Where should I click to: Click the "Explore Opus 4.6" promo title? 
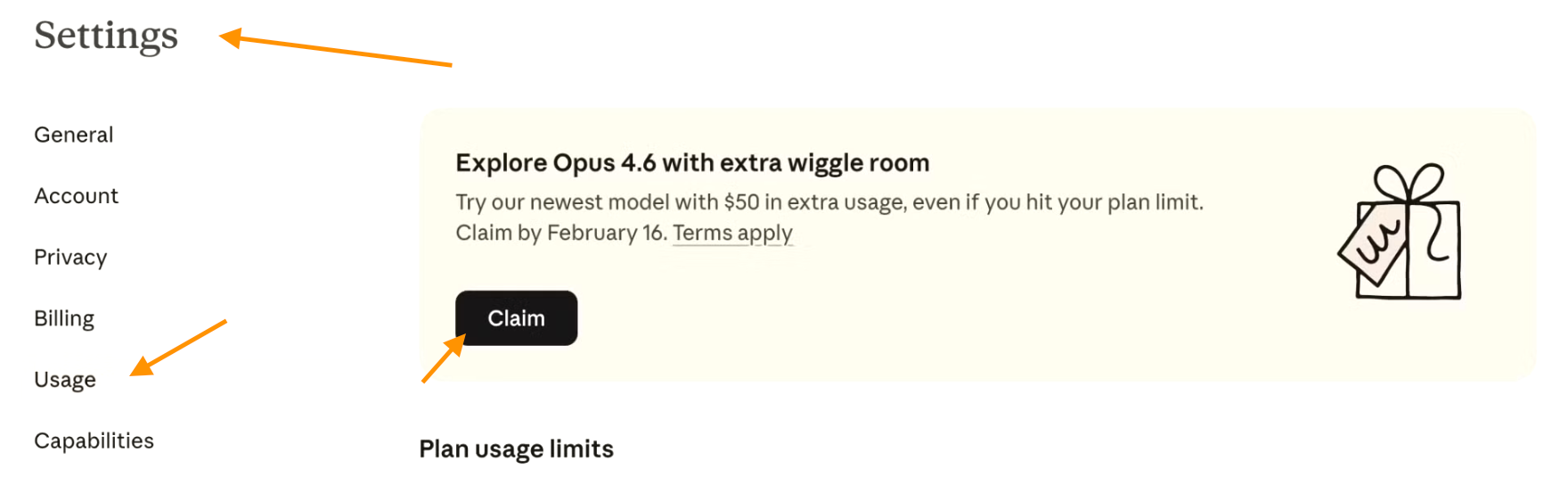[x=692, y=162]
